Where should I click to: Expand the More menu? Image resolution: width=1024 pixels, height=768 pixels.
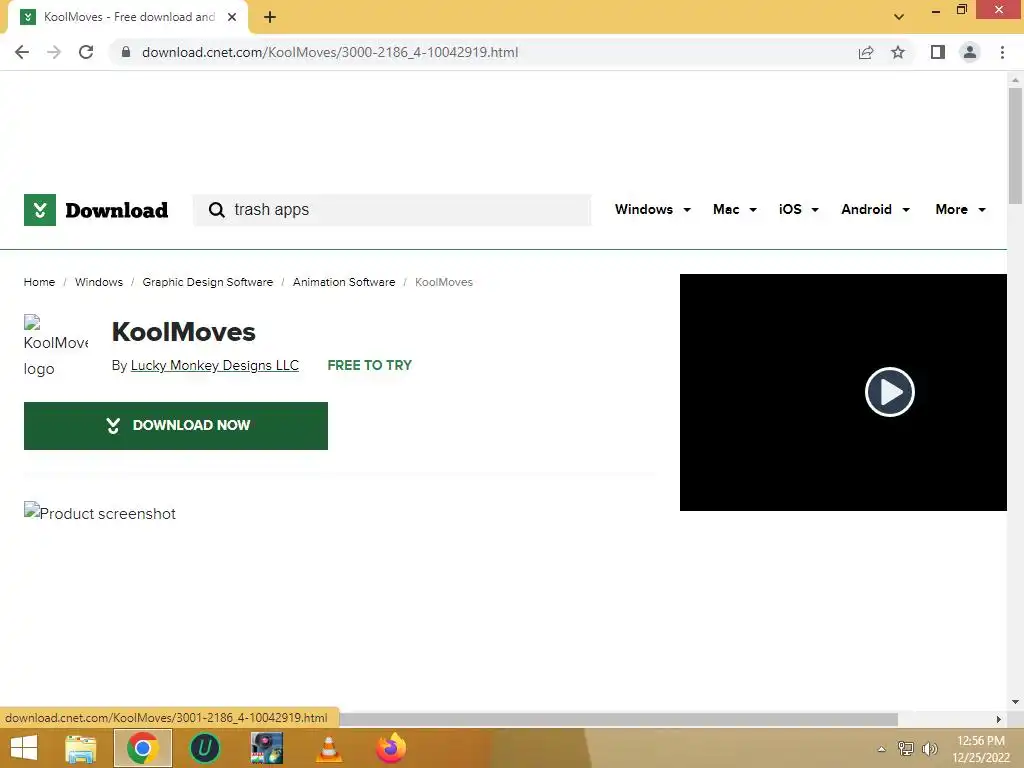coord(961,210)
